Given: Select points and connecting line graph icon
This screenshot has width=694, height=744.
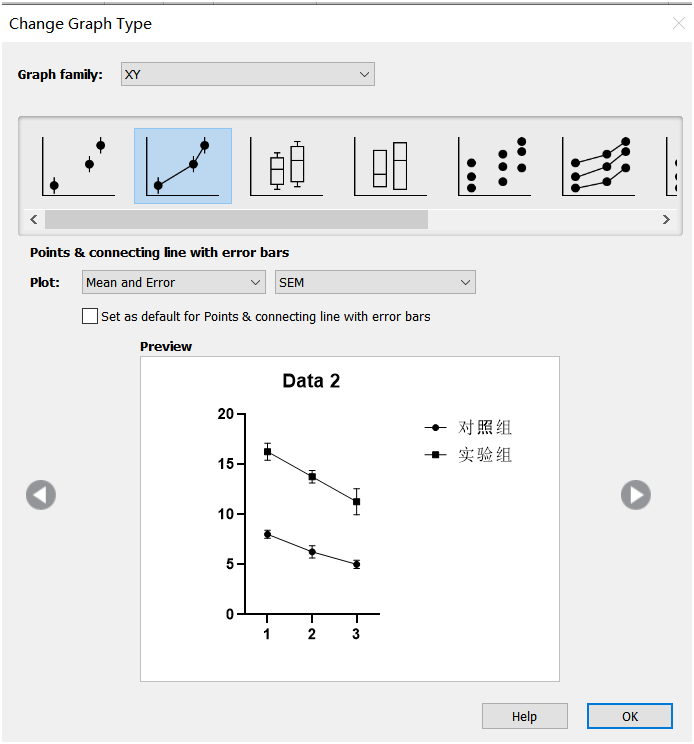Looking at the screenshot, I should (x=183, y=166).
